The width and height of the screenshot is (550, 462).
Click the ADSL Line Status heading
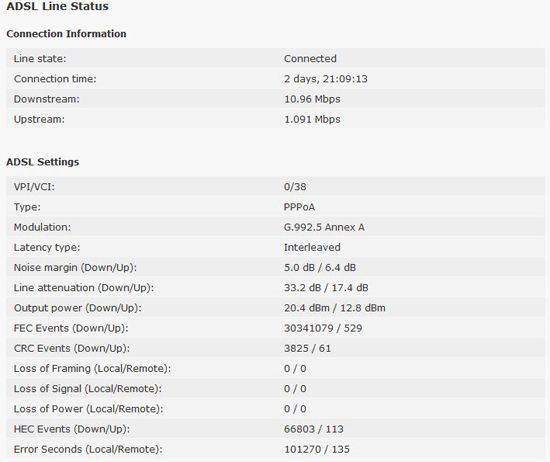point(58,6)
